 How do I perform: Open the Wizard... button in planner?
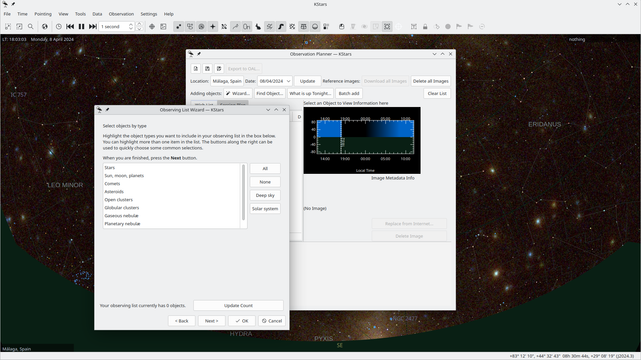pyautogui.click(x=238, y=94)
